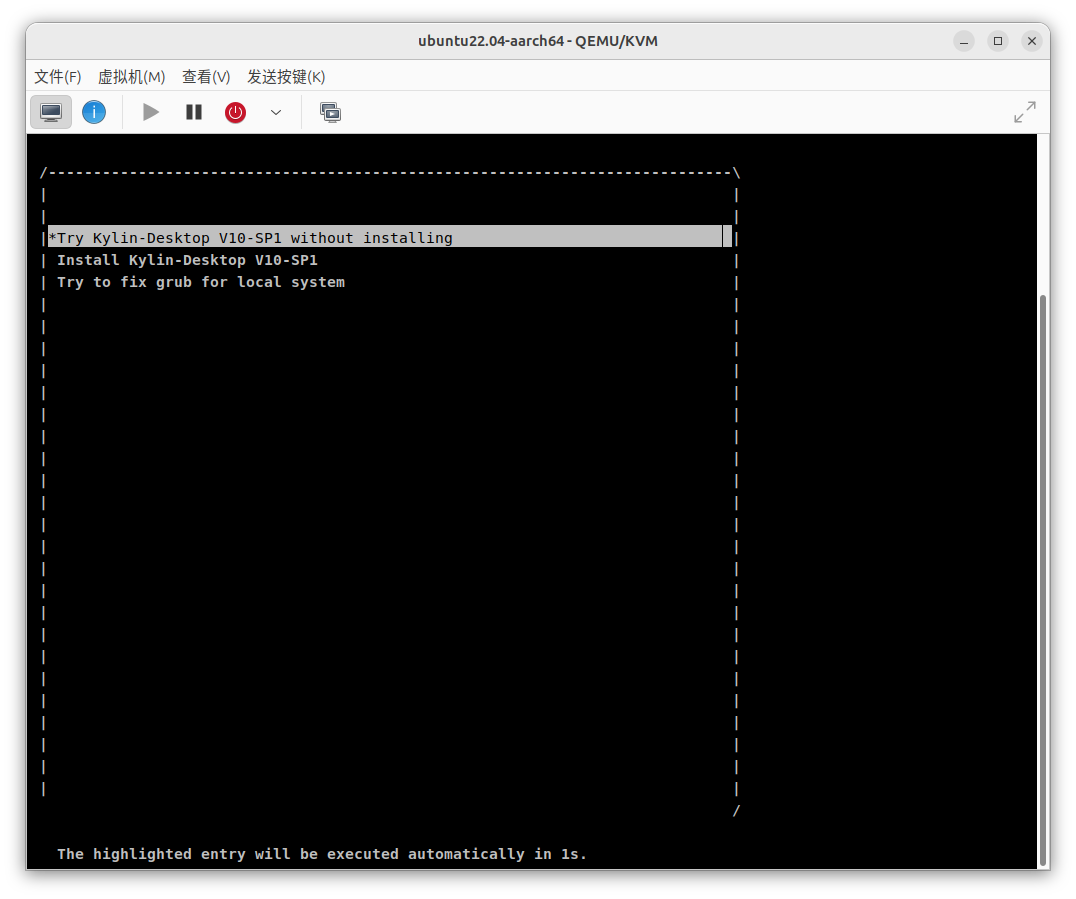Minimize the QEMU/KVM window
The width and height of the screenshot is (1076, 899).
tap(964, 41)
